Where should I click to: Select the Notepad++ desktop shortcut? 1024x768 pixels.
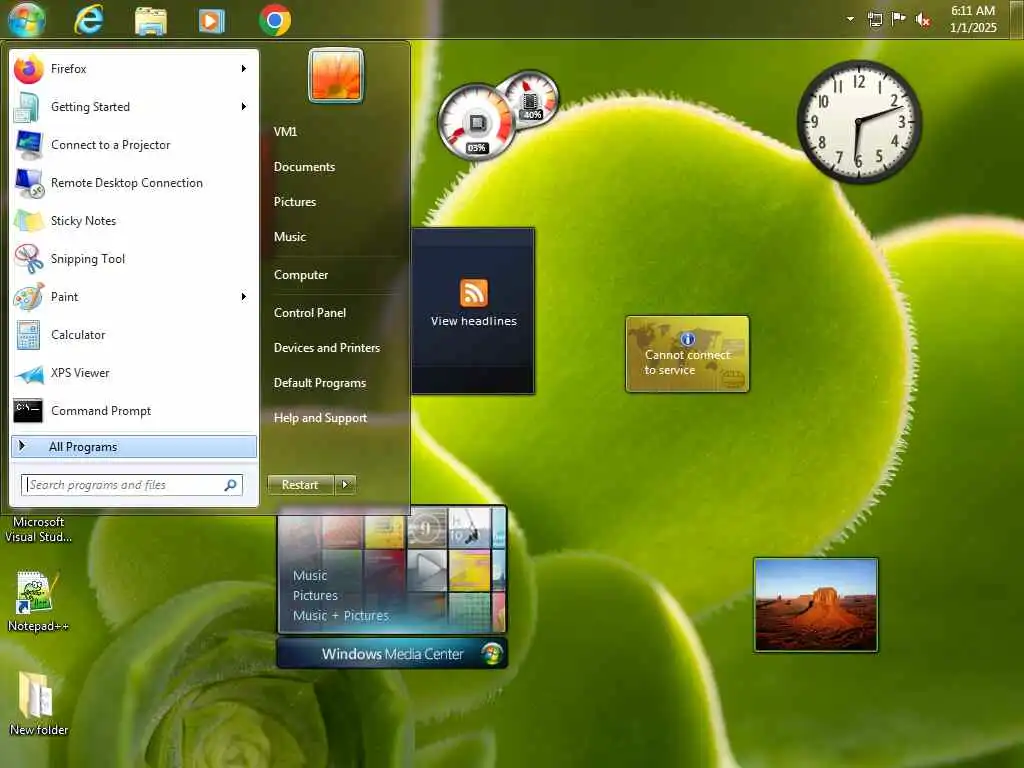(38, 601)
